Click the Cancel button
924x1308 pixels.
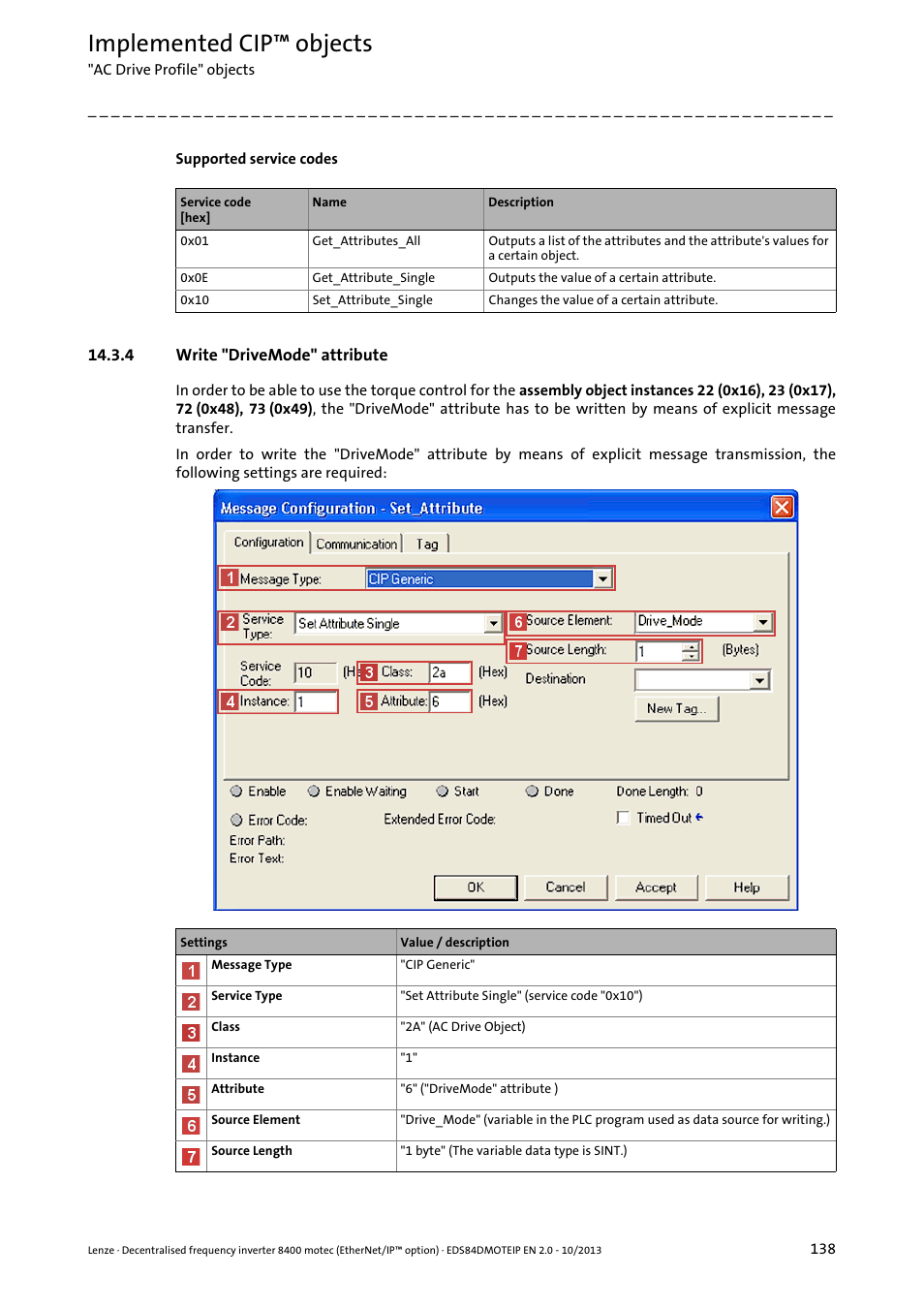(566, 888)
